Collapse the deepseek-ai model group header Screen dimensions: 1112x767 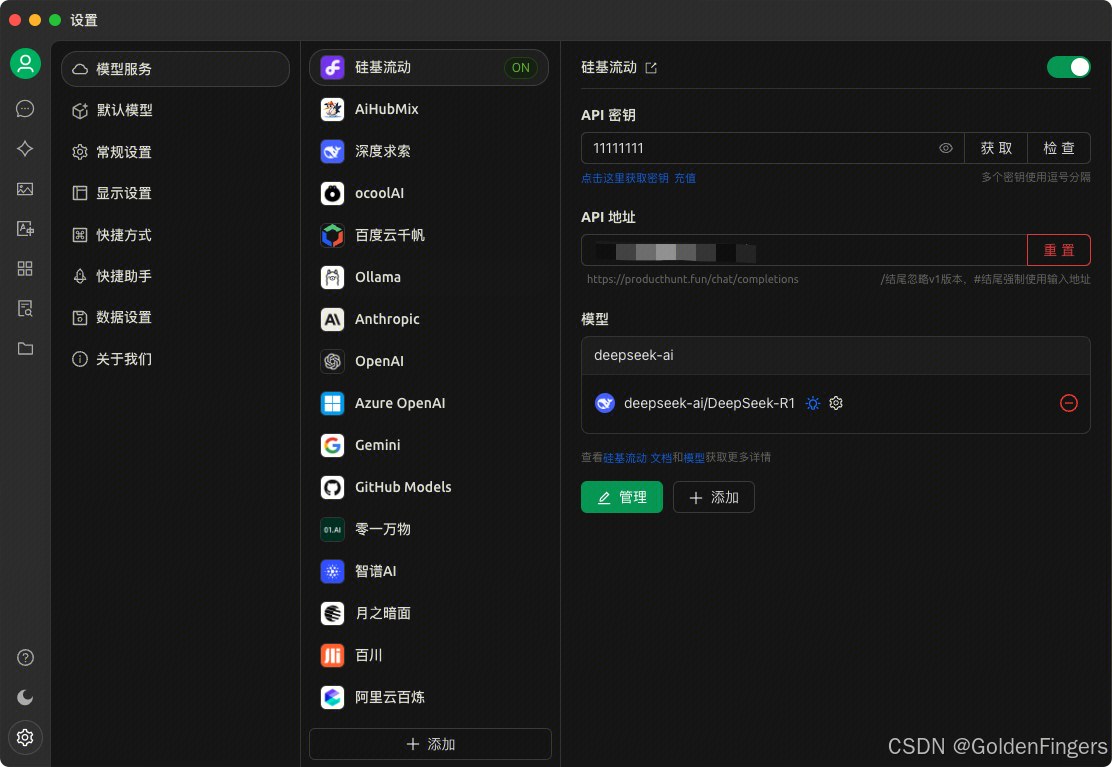tap(835, 355)
